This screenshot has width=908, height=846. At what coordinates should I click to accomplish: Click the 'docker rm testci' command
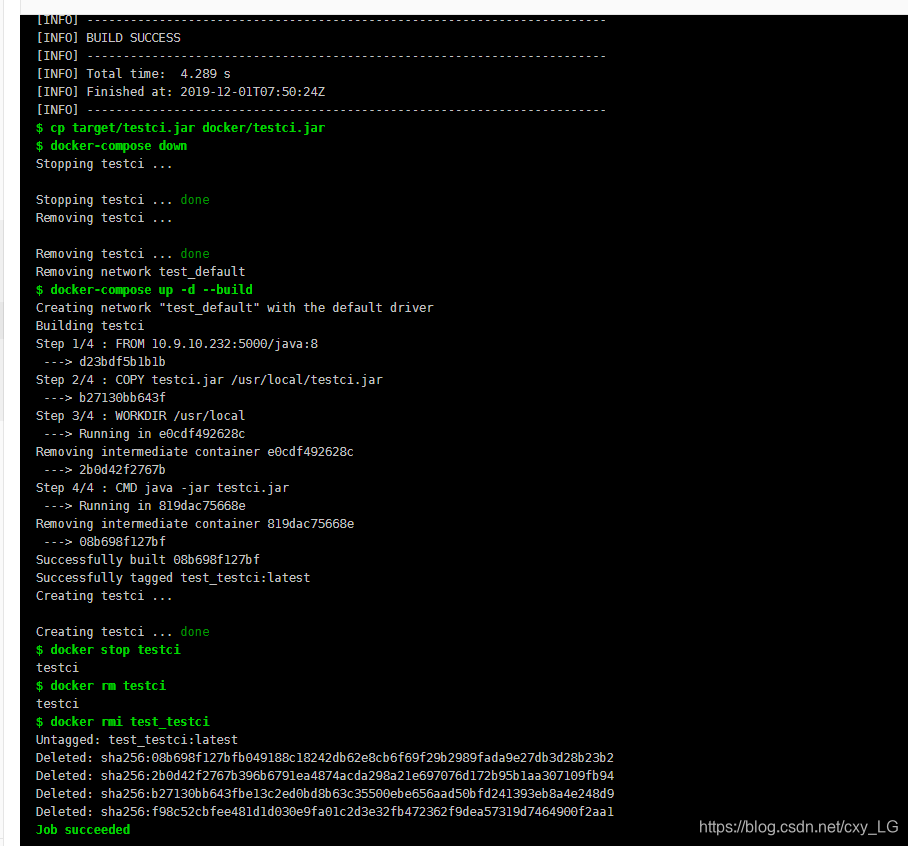click(x=101, y=686)
